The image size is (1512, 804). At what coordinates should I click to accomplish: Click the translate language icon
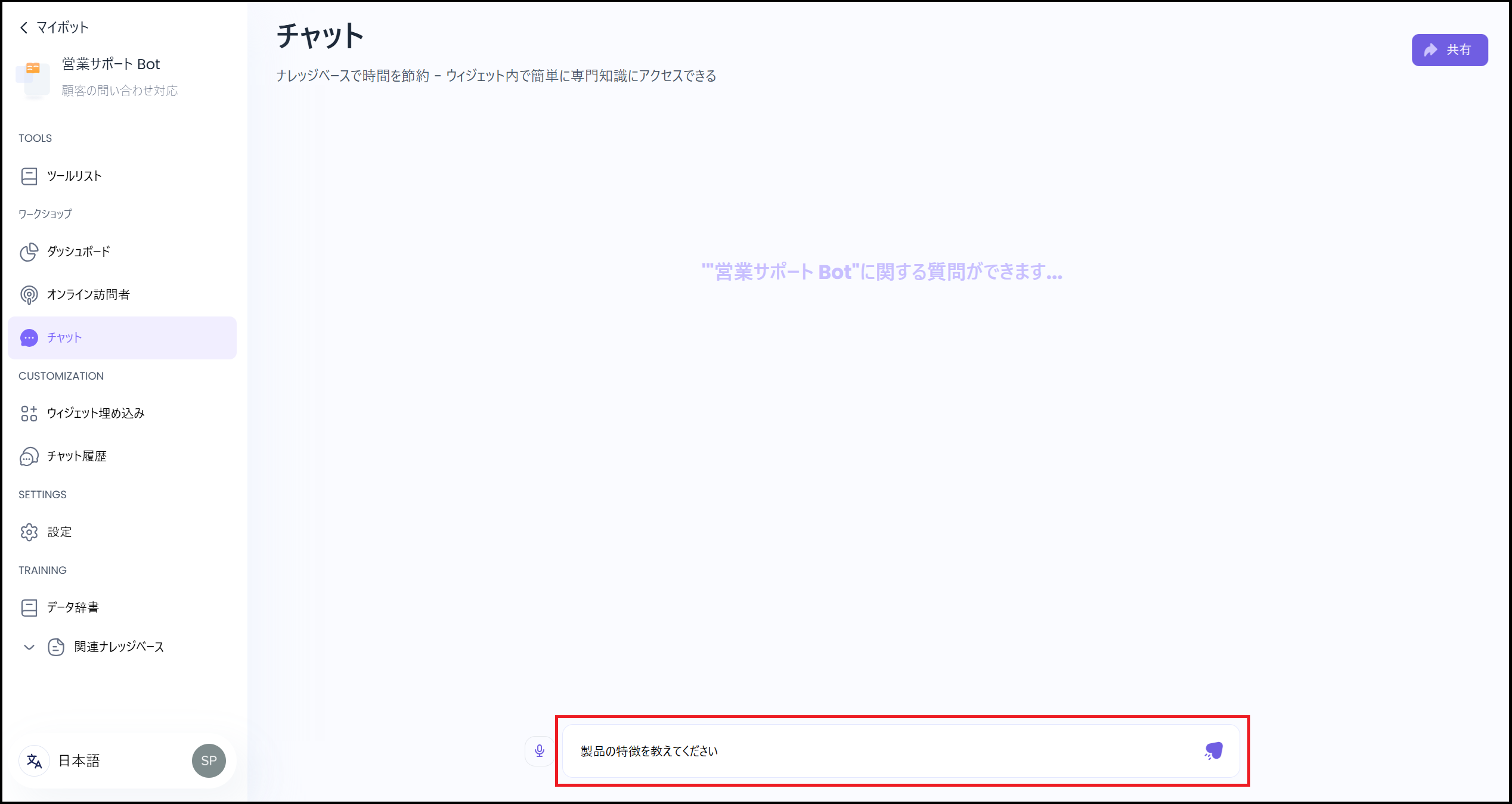35,761
